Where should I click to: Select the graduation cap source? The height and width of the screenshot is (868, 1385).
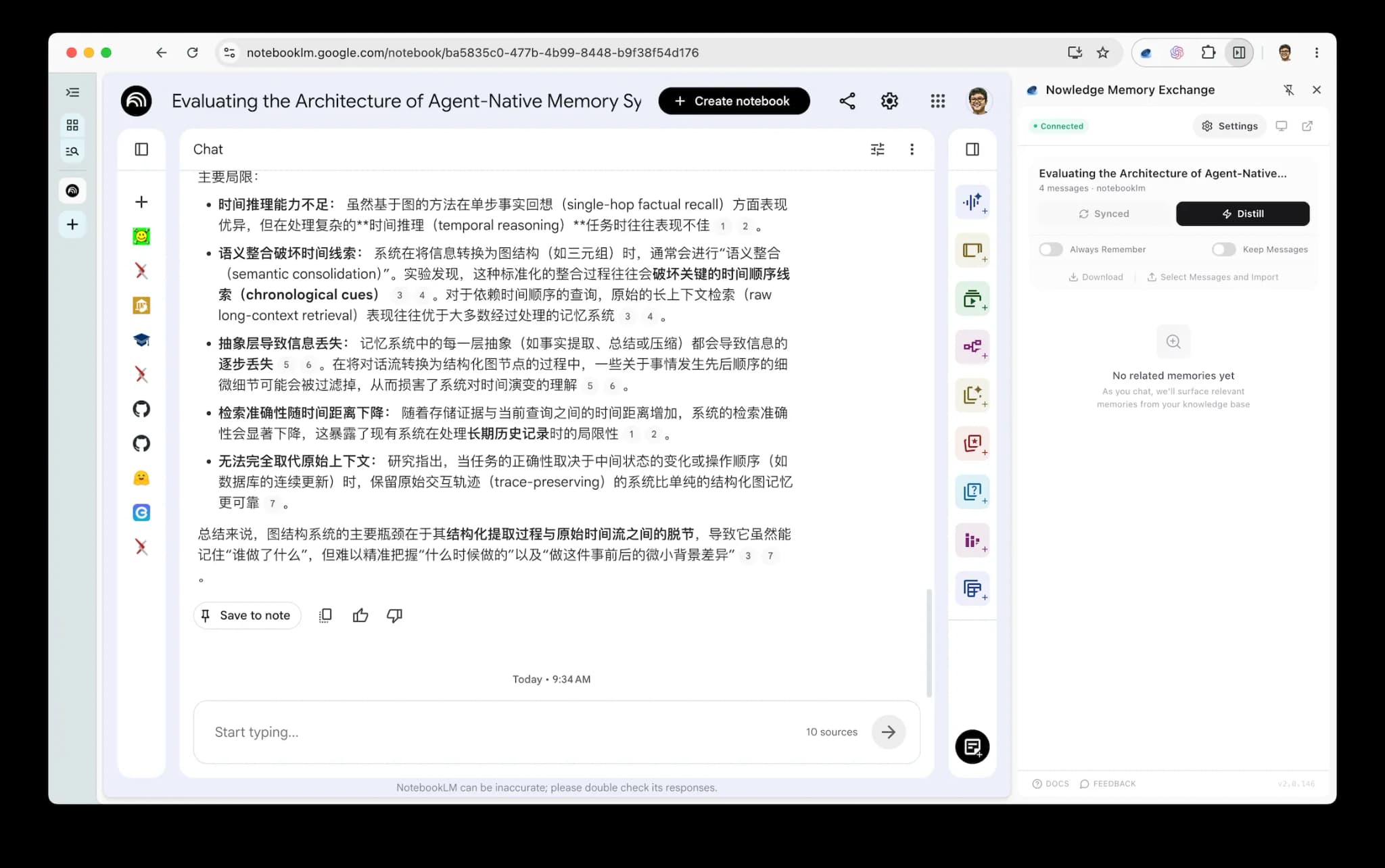point(141,340)
